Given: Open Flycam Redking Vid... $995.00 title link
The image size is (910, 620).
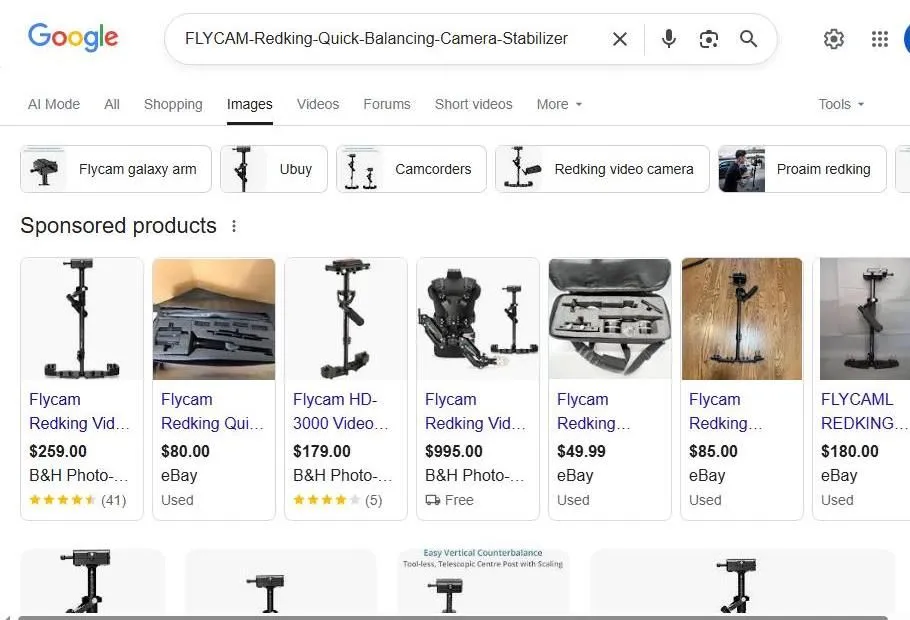Looking at the screenshot, I should tap(475, 412).
